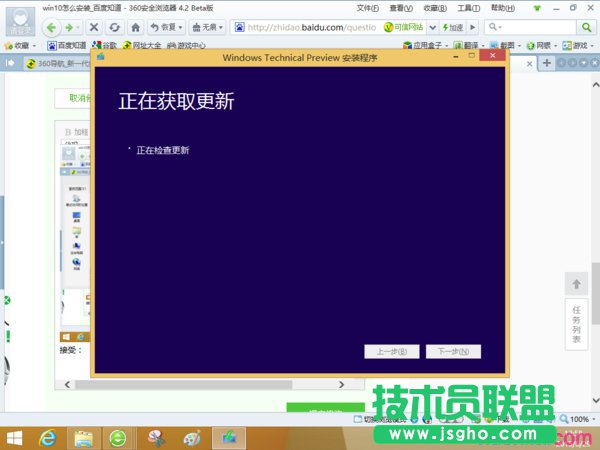Open the 翻译 translate dropdown
Viewport: 600px width, 450px height.
point(469,46)
